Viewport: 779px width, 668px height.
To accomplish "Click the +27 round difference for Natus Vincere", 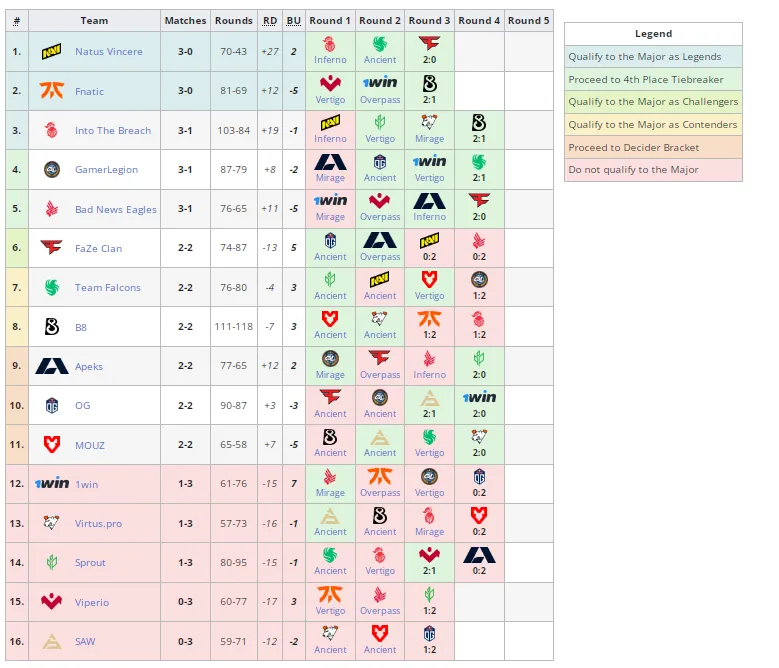I will [x=270, y=52].
